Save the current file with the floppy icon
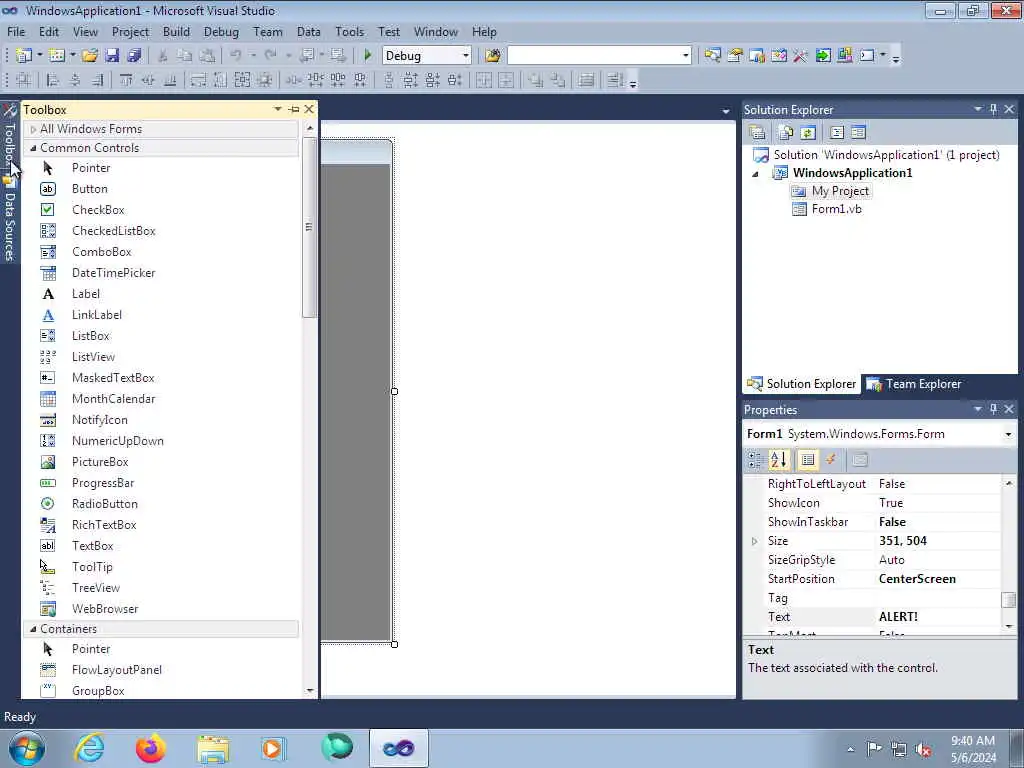Viewport: 1024px width, 768px height. tap(112, 56)
